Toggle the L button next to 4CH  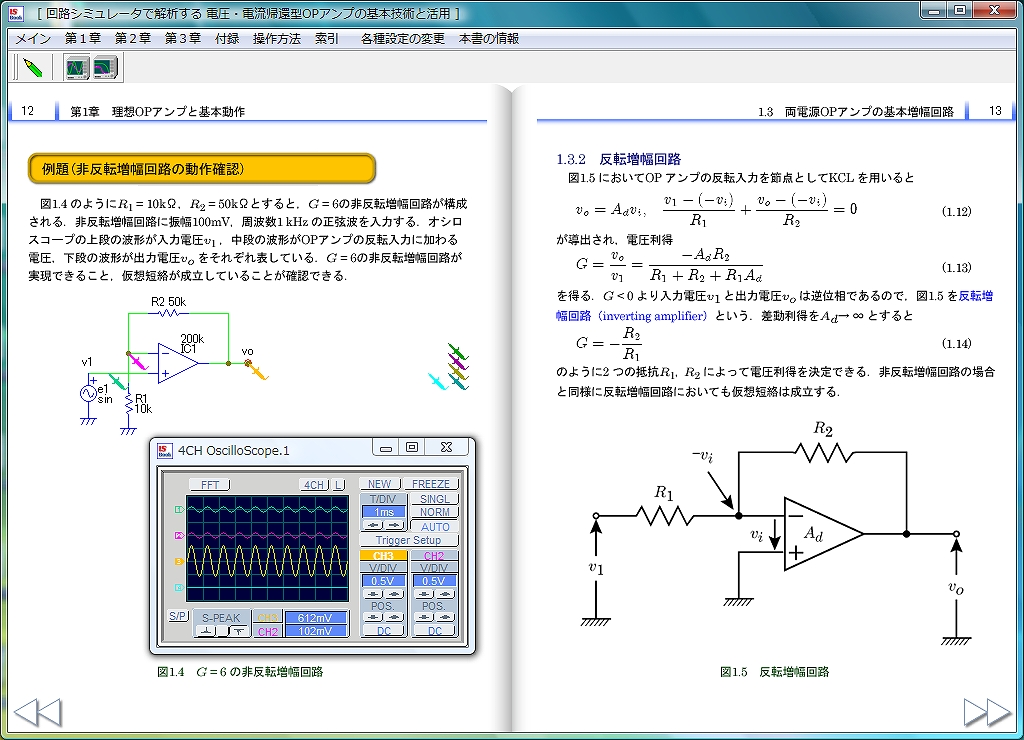pos(339,485)
